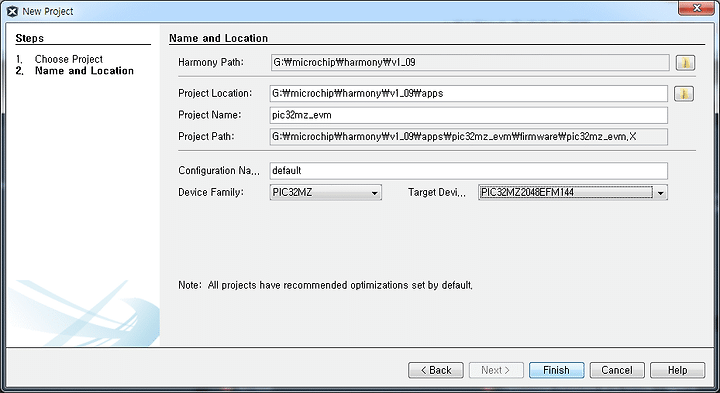720x393 pixels.
Task: Click the Harmony Path label
Action: pos(211,62)
